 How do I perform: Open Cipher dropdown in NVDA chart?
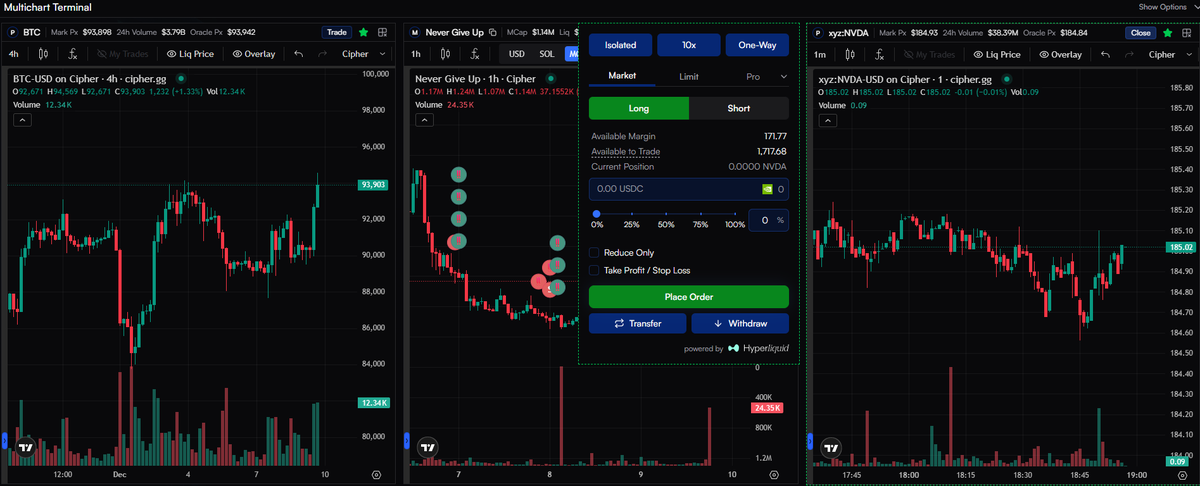coord(1168,54)
